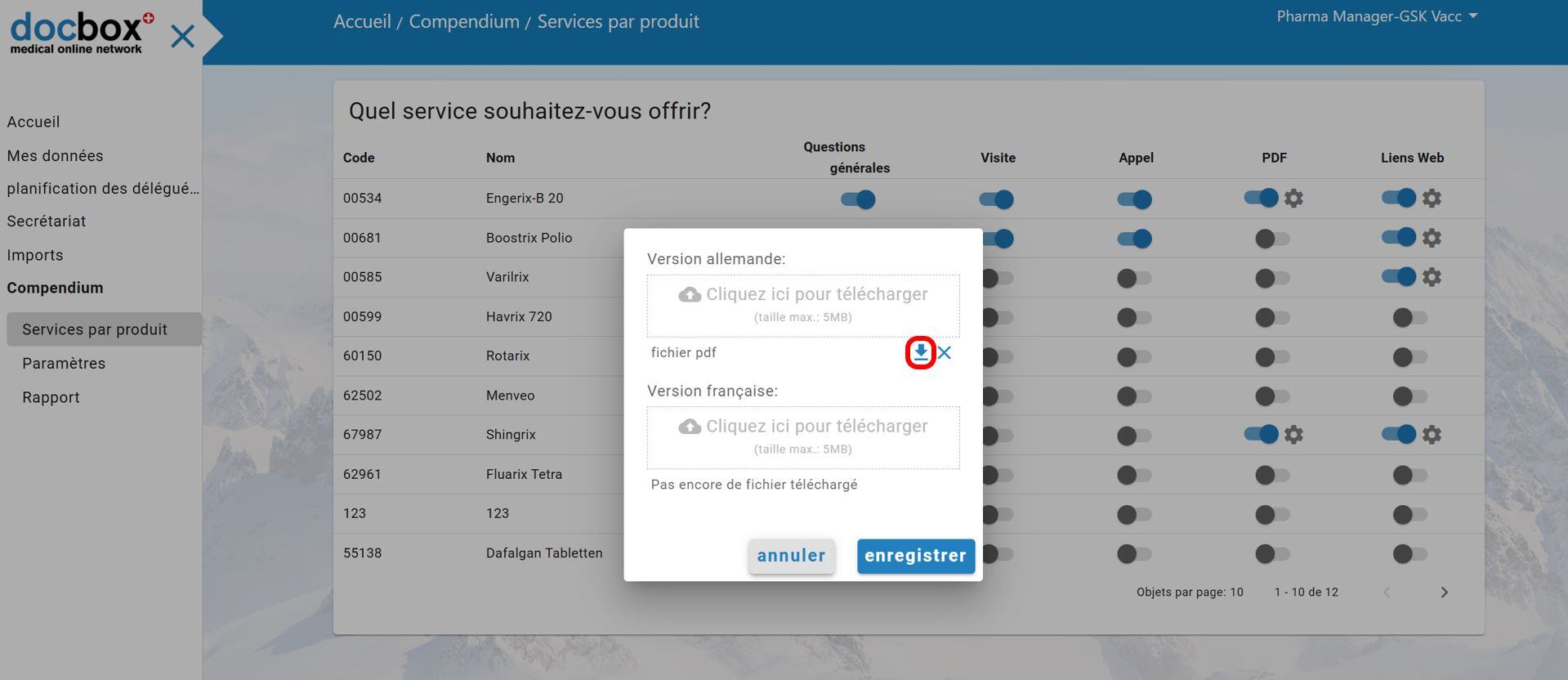
Task: Collapse sidebar with the X icon
Action: point(182,36)
